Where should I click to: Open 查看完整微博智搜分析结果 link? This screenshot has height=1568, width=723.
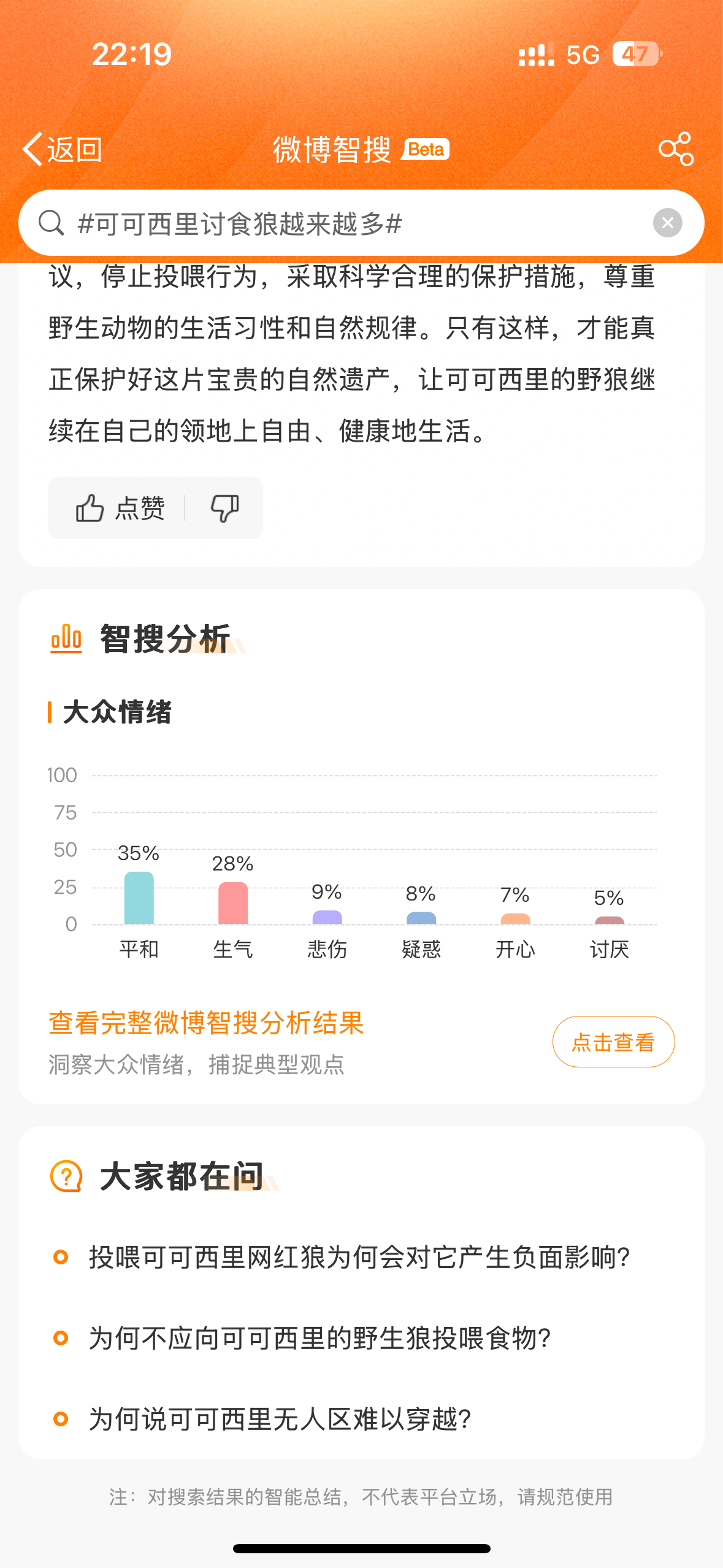click(206, 1023)
